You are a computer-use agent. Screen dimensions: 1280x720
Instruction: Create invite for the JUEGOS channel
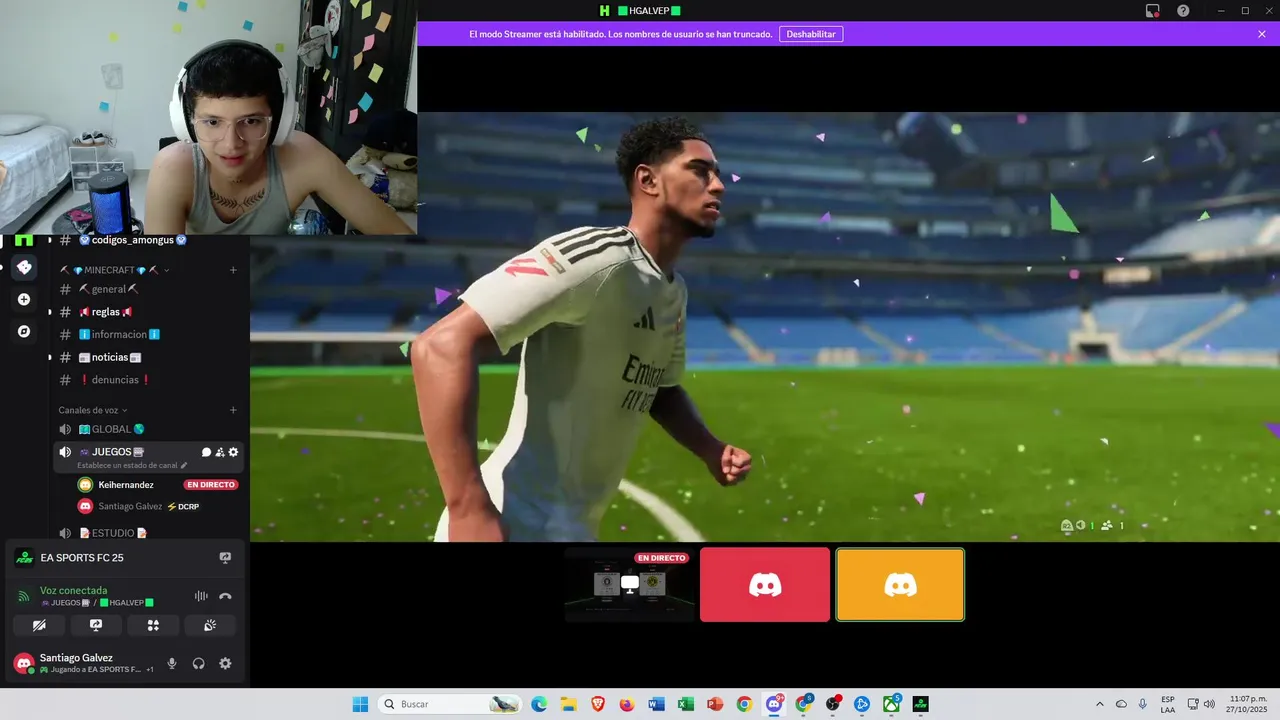220,452
